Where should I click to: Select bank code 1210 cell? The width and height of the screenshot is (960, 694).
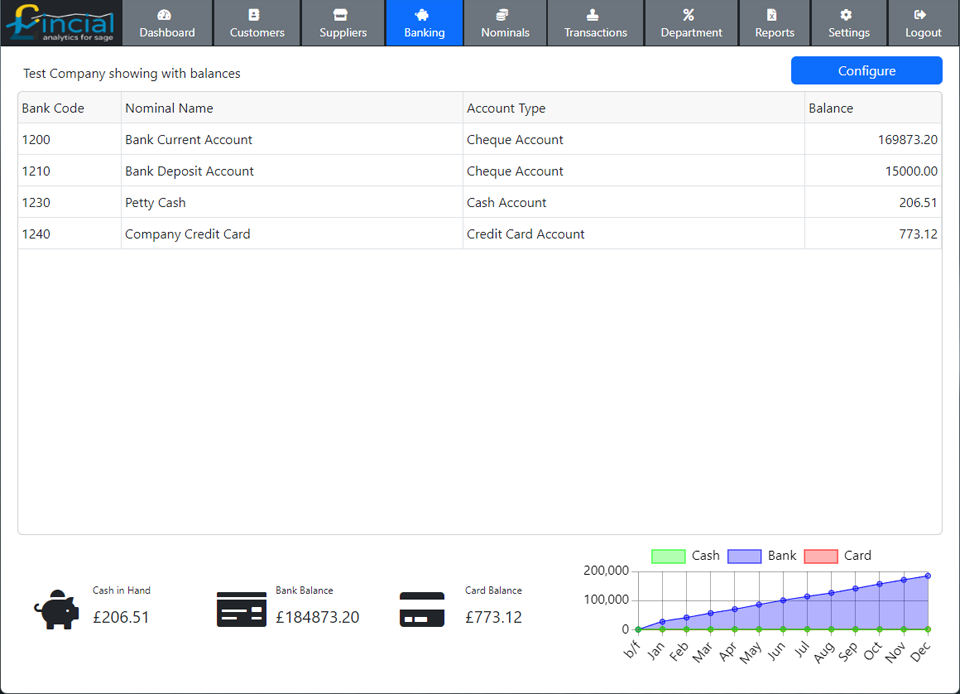pos(70,171)
